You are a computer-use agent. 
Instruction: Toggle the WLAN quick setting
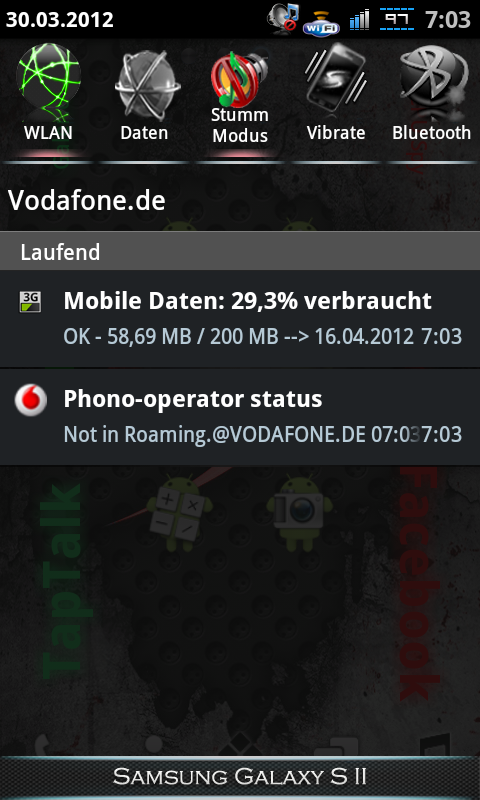[48, 99]
